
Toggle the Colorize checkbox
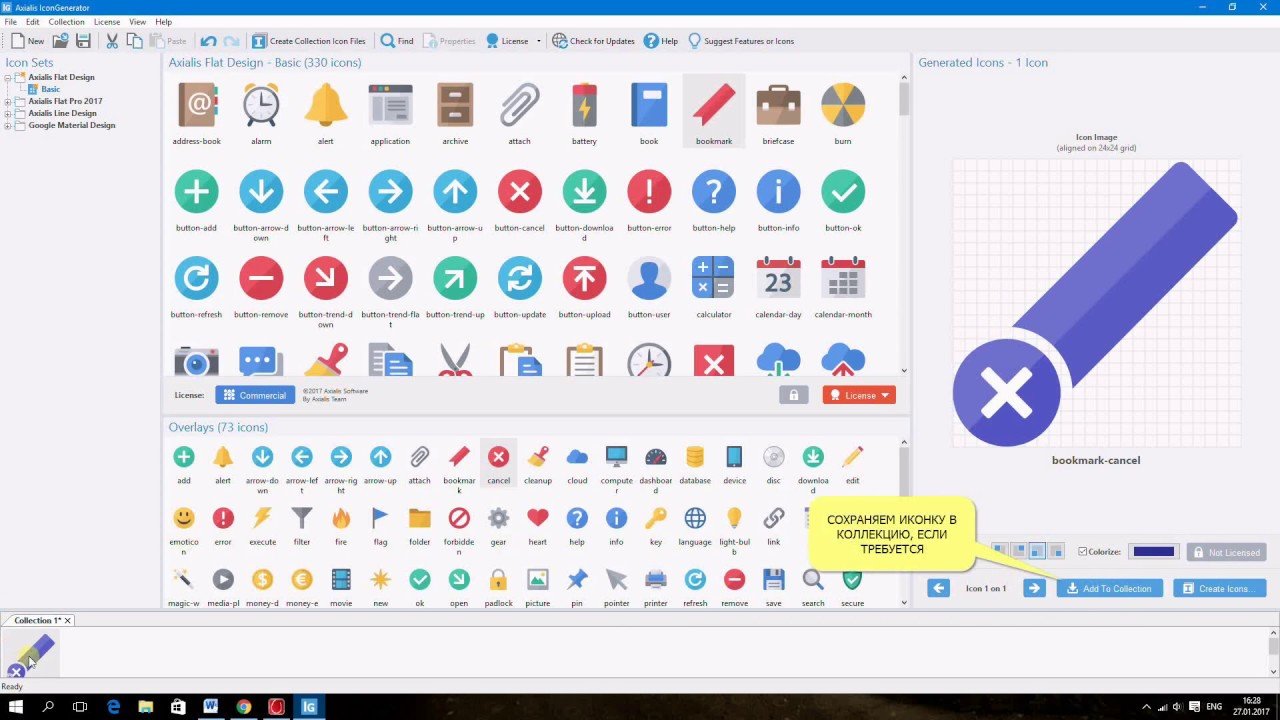(x=1083, y=552)
